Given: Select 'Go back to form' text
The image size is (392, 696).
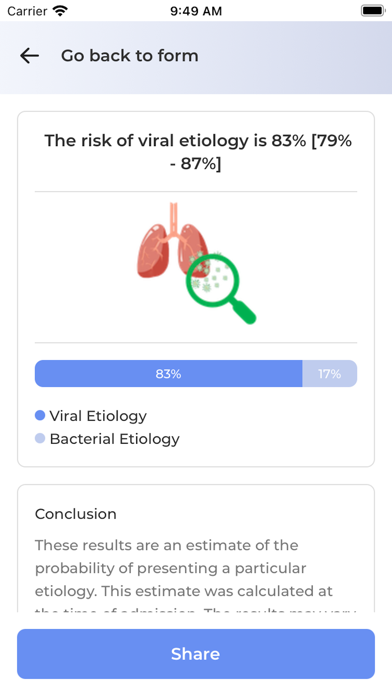Looking at the screenshot, I should pos(130,56).
